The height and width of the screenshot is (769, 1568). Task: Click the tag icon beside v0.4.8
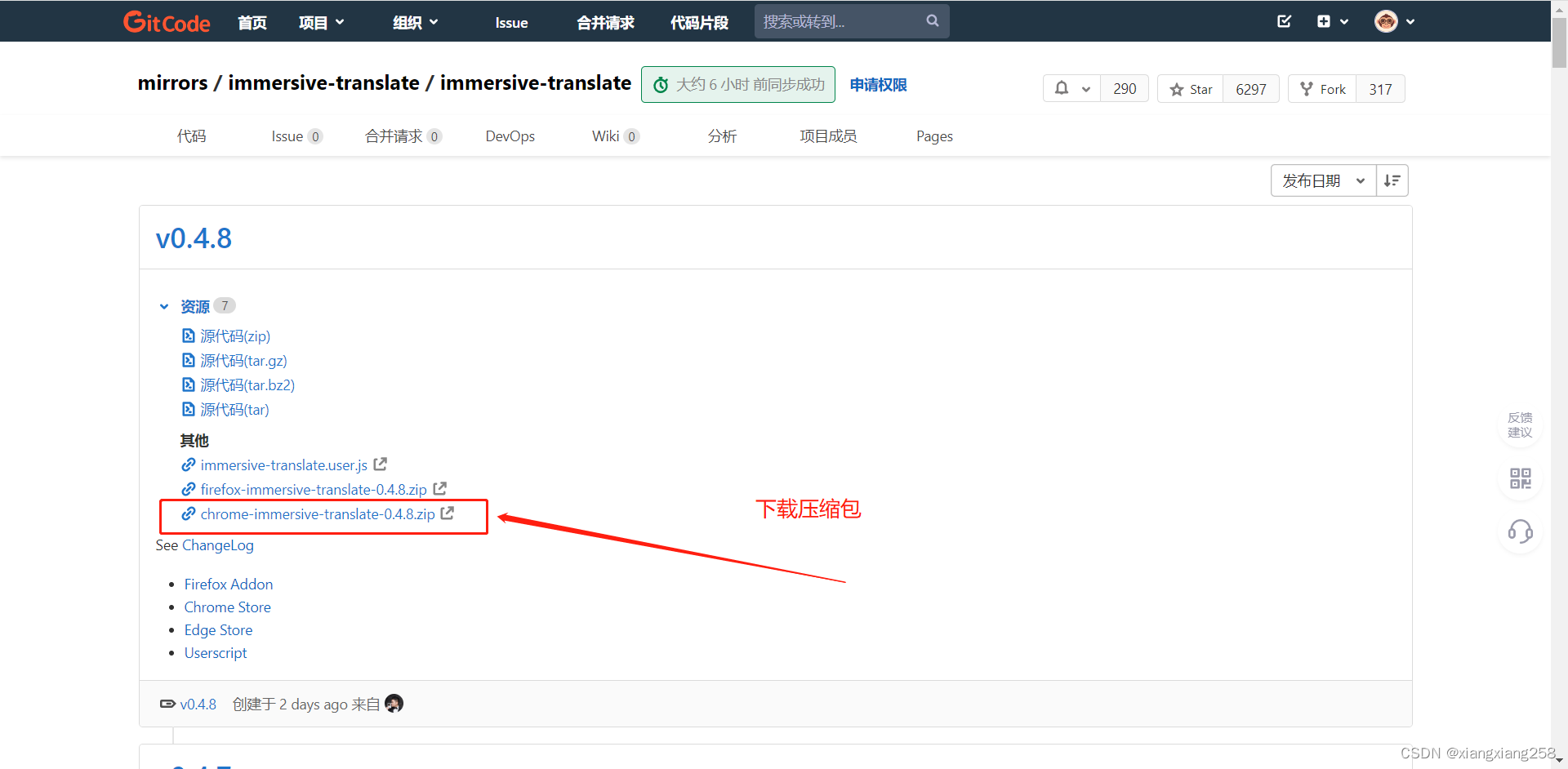[167, 704]
